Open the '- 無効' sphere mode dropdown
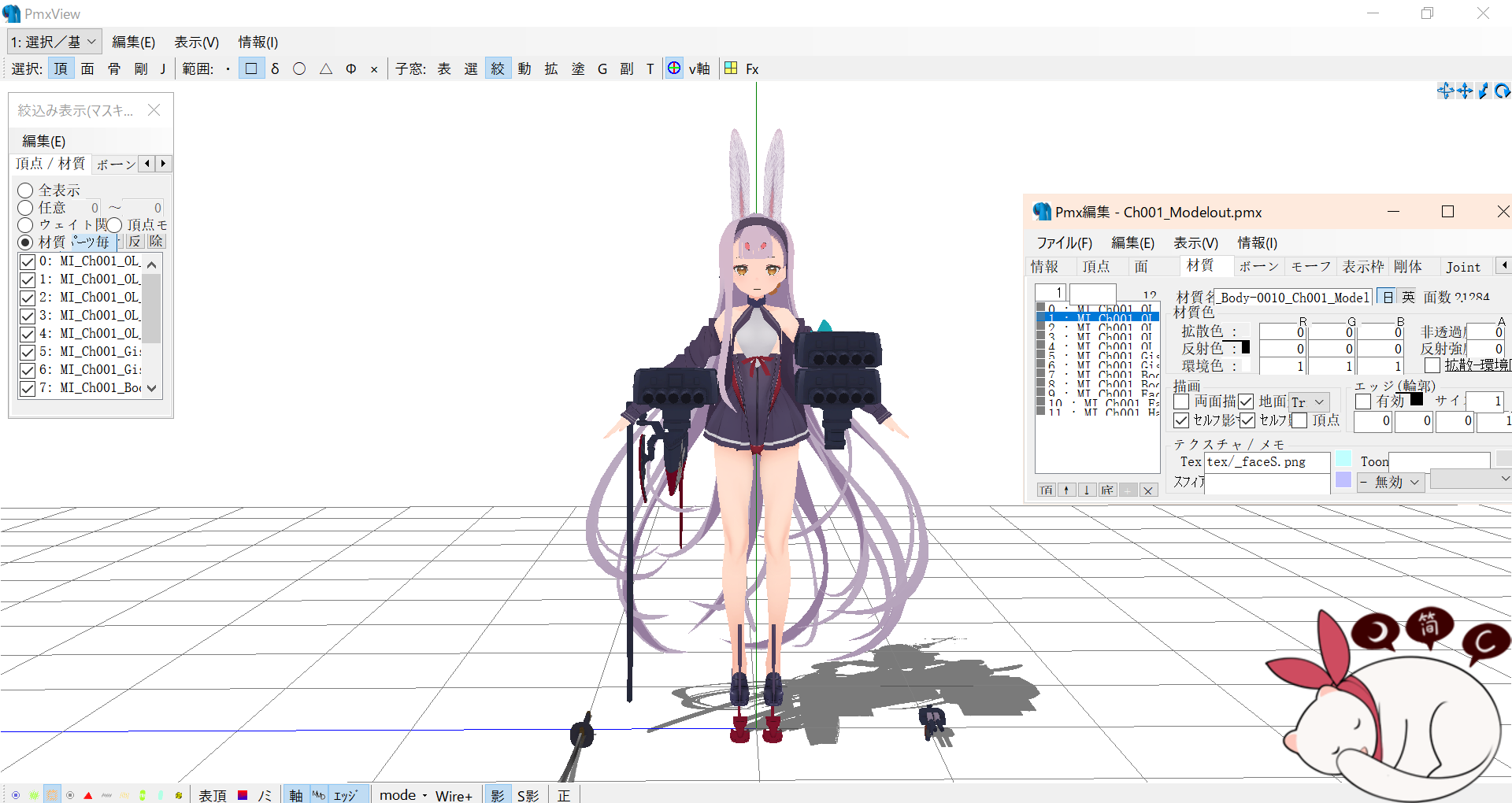1512x803 pixels. pos(1391,482)
